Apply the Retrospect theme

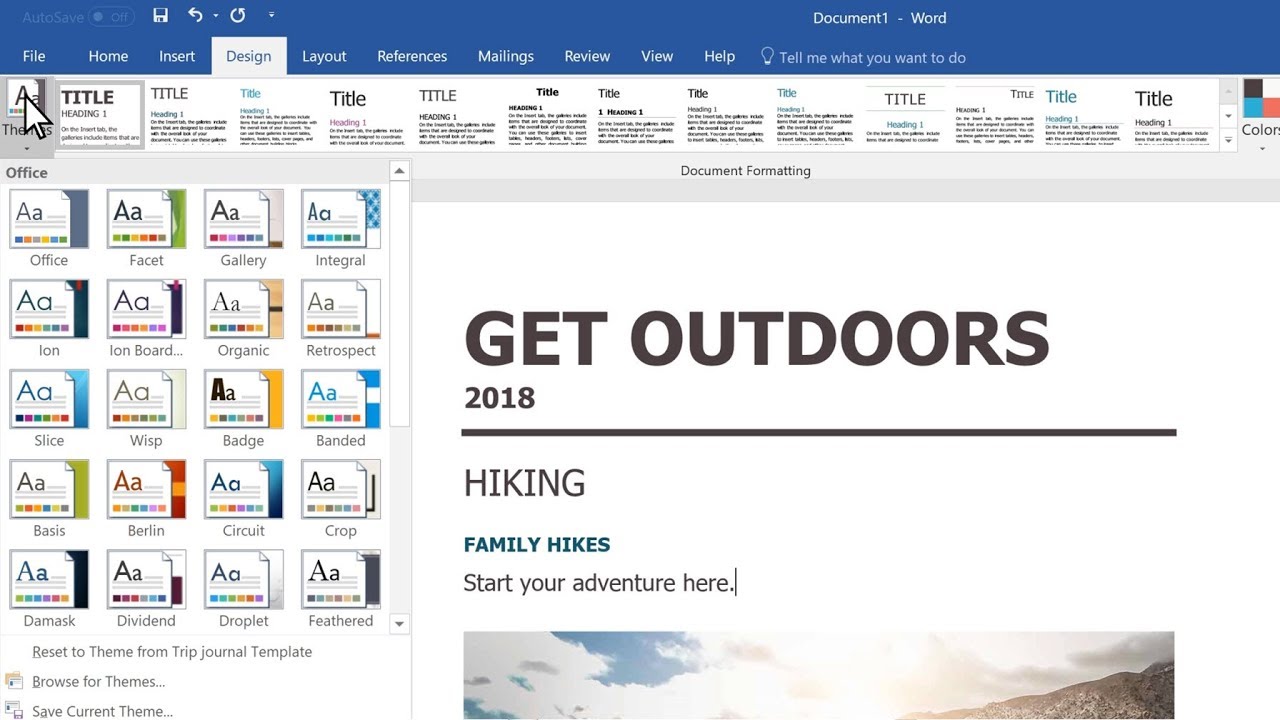click(340, 309)
